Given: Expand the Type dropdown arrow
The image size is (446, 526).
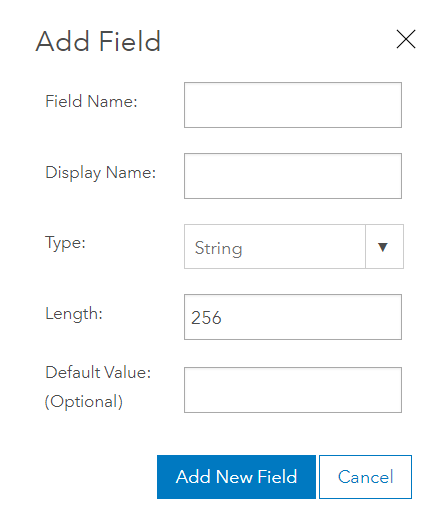Looking at the screenshot, I should 384,247.
